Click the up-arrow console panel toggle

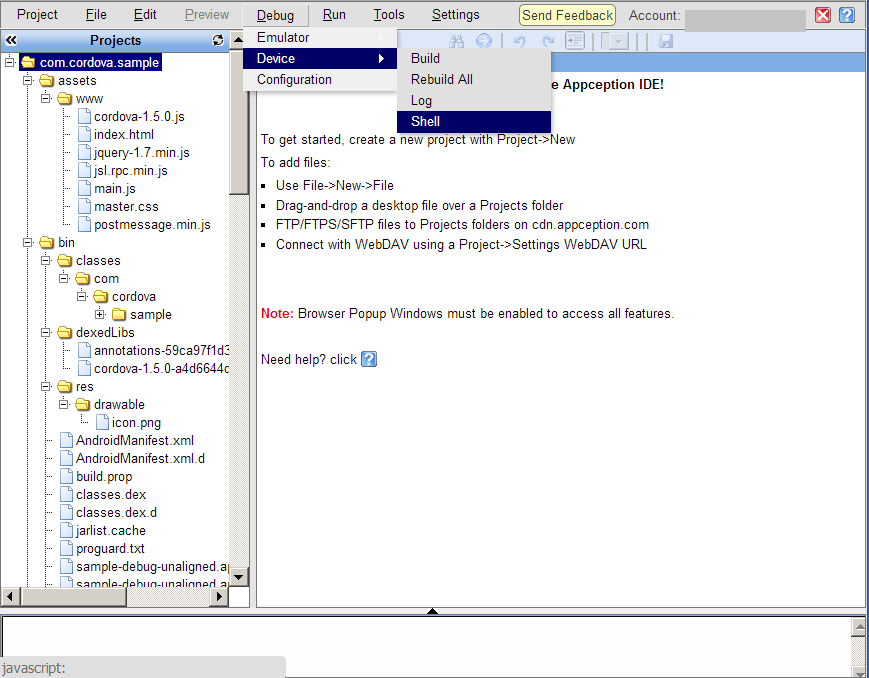(x=432, y=611)
